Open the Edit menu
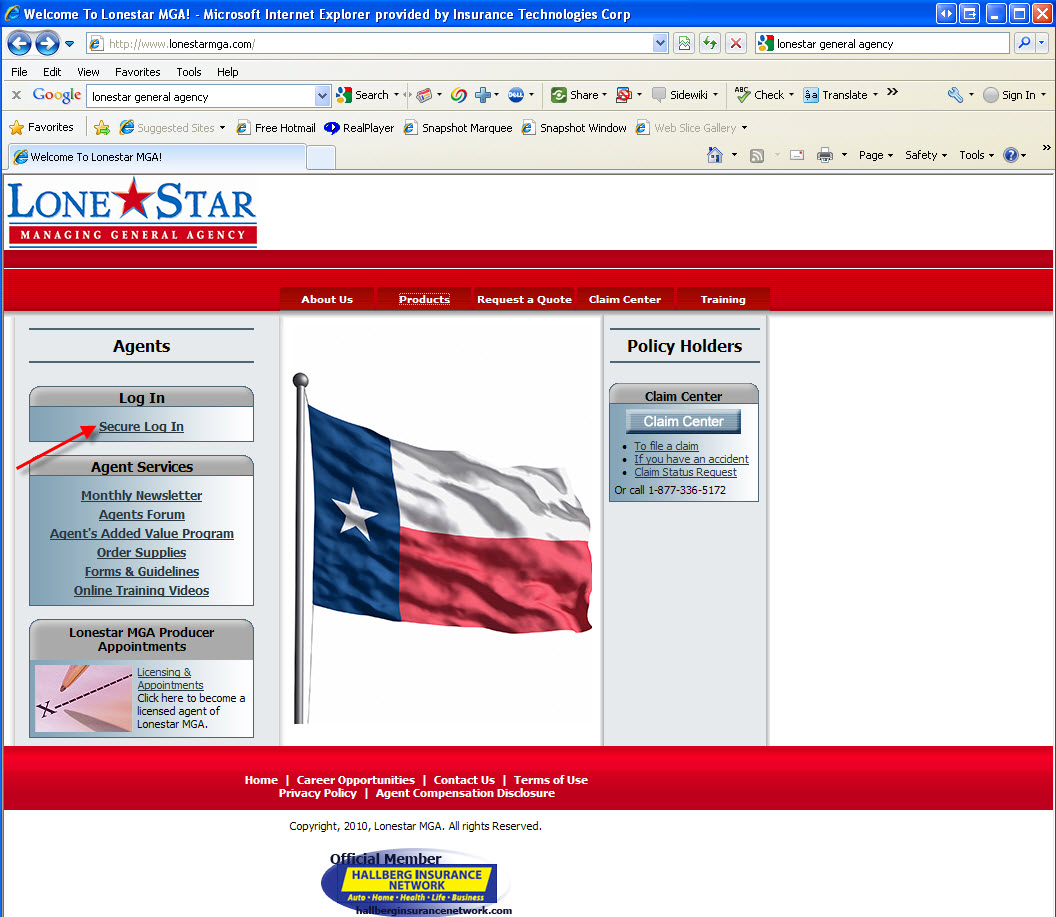This screenshot has height=917, width=1056. click(x=52, y=72)
